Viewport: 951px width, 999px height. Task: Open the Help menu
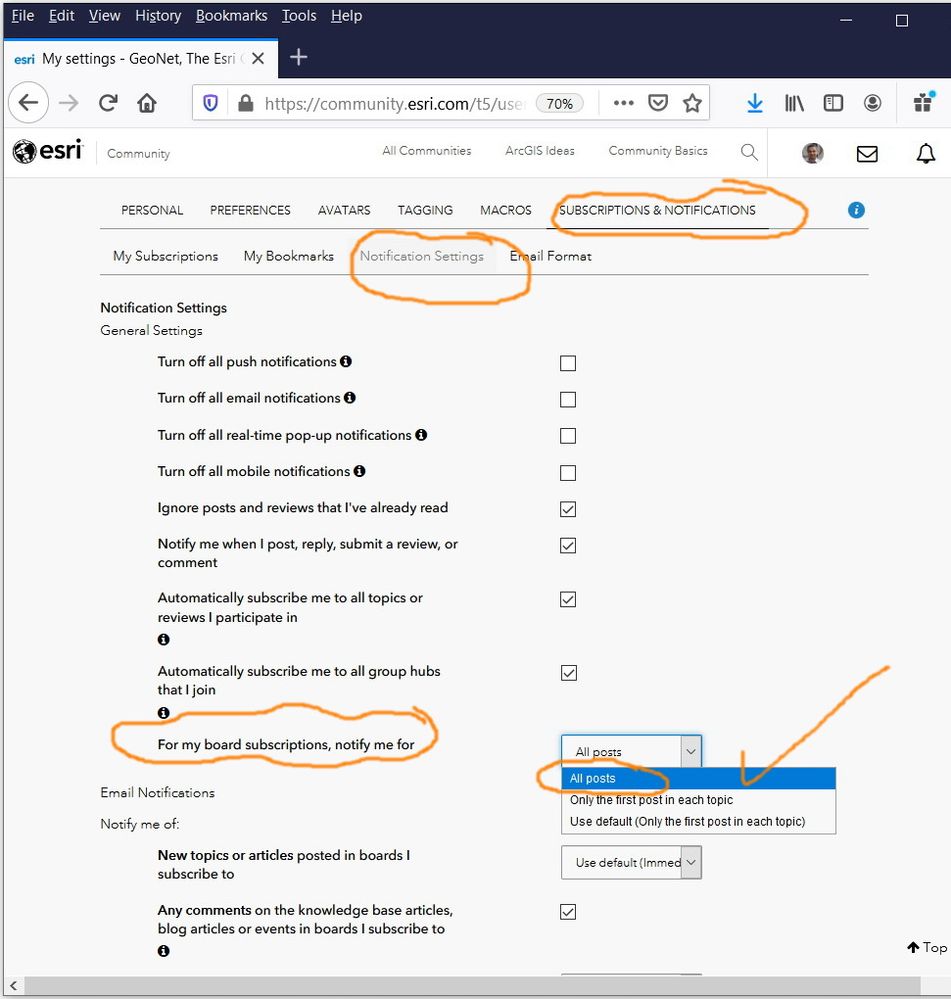pyautogui.click(x=346, y=15)
